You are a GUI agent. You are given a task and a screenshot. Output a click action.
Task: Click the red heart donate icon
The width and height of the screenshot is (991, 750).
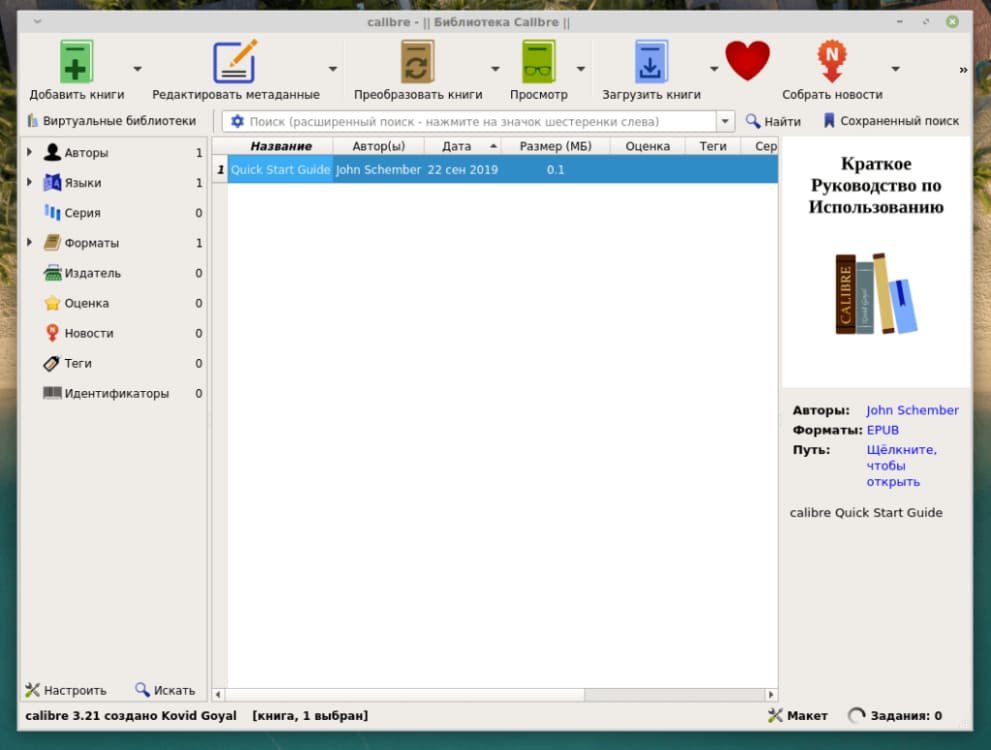coord(747,61)
